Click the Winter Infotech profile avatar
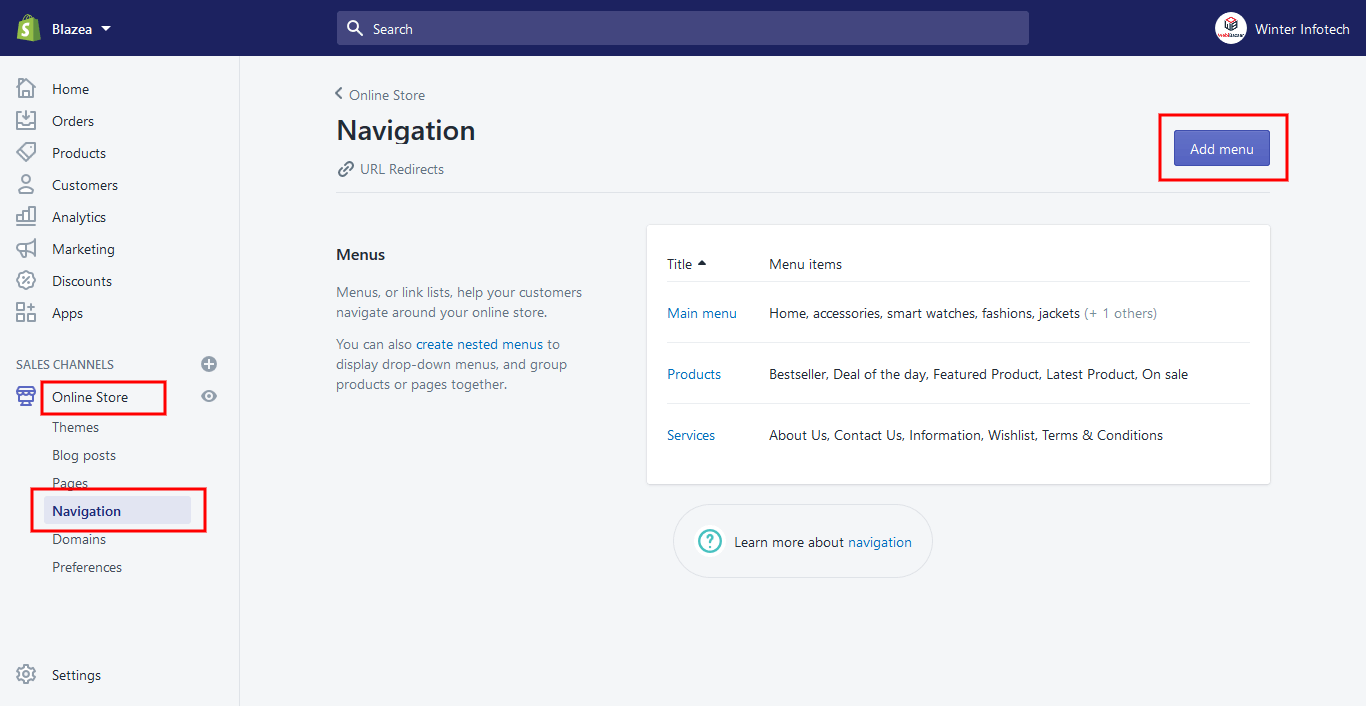The width and height of the screenshot is (1366, 706). (x=1231, y=28)
